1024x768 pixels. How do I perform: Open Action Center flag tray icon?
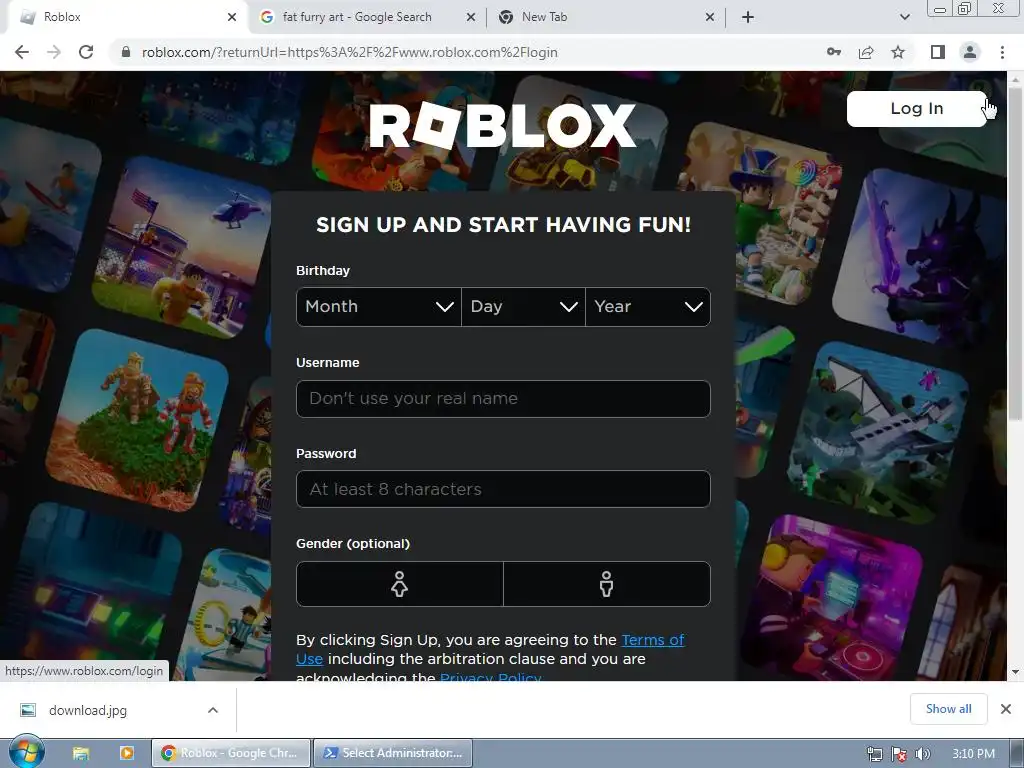pos(899,754)
